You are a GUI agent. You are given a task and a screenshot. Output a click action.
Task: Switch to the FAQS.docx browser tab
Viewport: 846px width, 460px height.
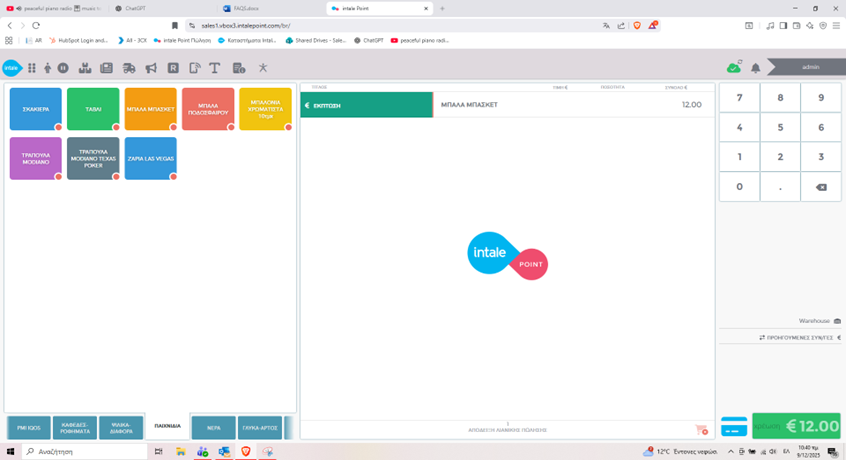(x=270, y=8)
